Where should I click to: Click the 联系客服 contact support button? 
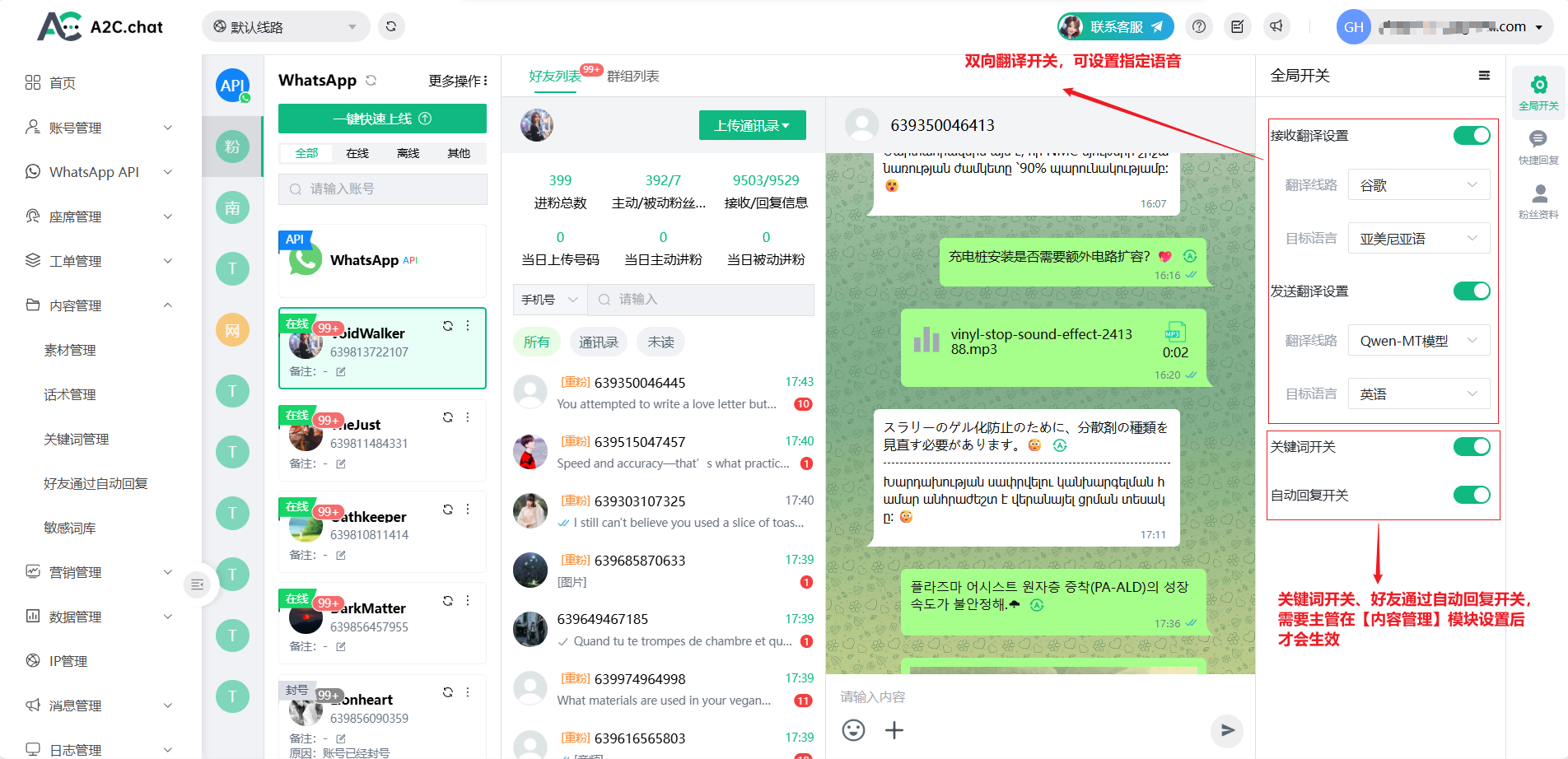click(1116, 26)
